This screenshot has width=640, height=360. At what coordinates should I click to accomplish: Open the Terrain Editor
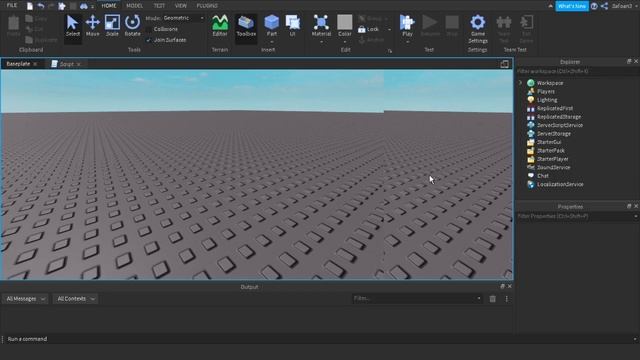coord(220,26)
